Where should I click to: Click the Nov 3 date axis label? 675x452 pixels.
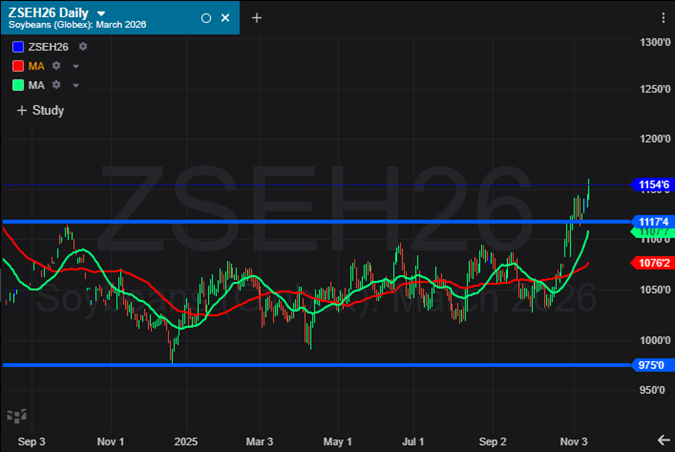coord(574,442)
